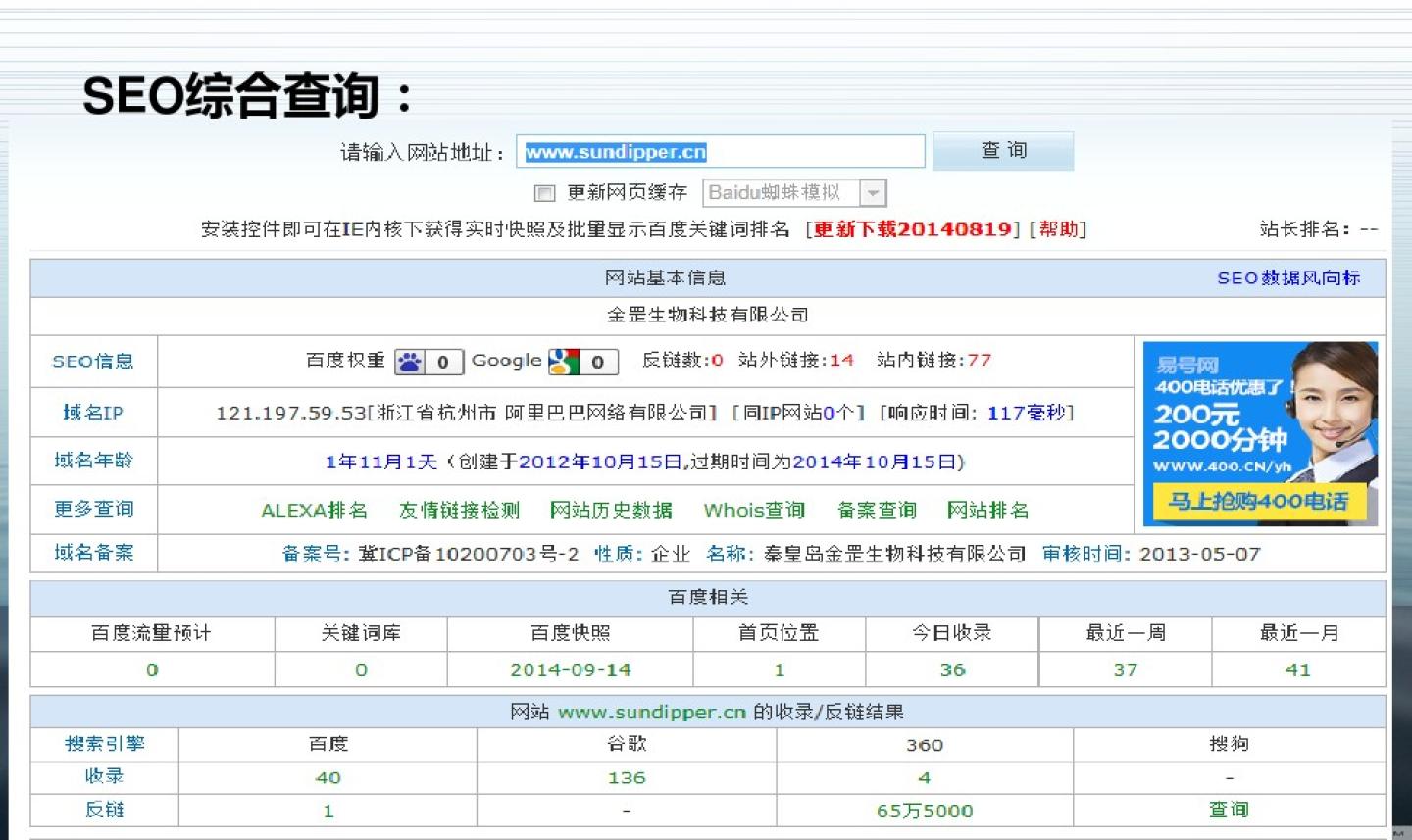Click the 360 backlink count 65万5000
The image size is (1412, 840).
coord(924,811)
